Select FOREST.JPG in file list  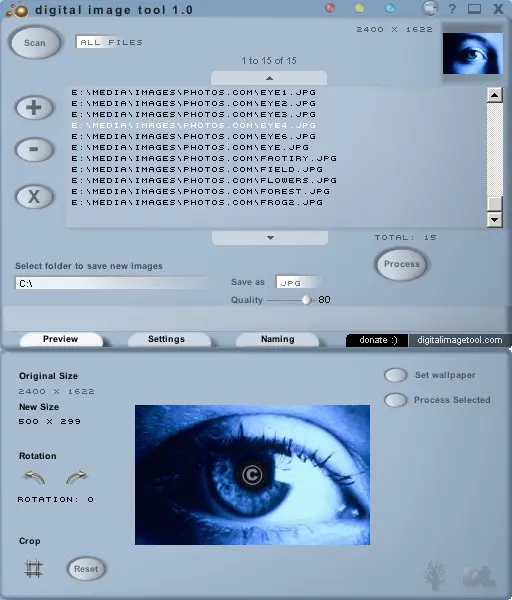pos(201,191)
